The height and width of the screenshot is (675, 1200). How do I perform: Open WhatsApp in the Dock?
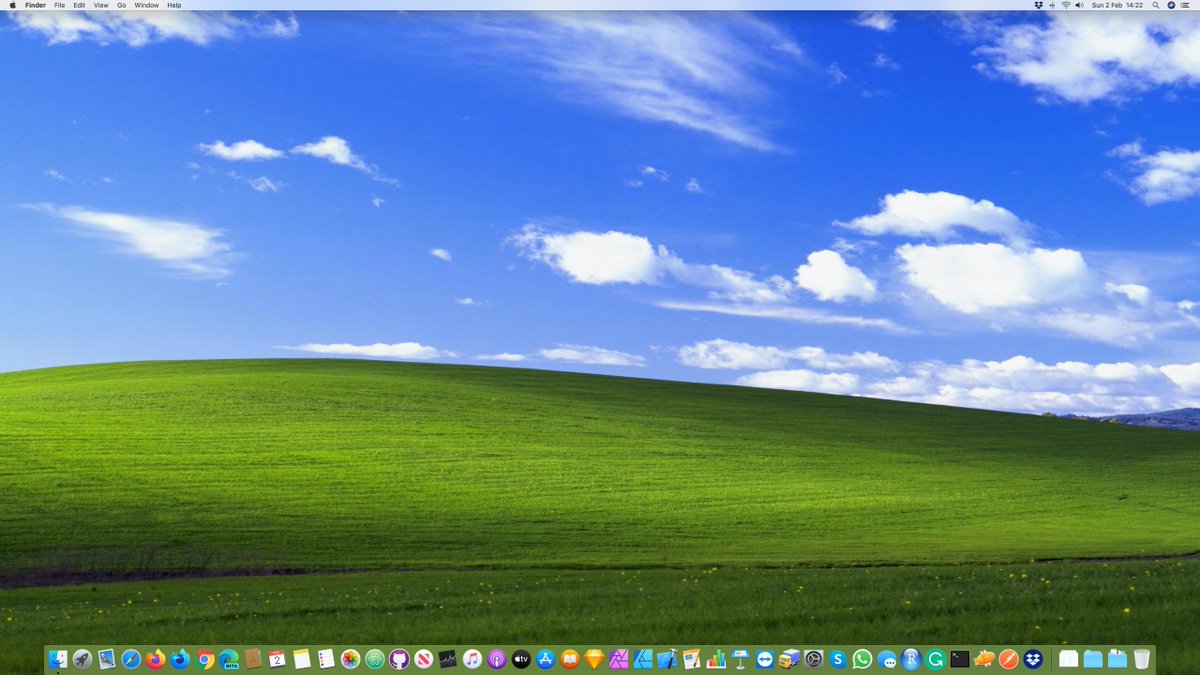point(862,659)
